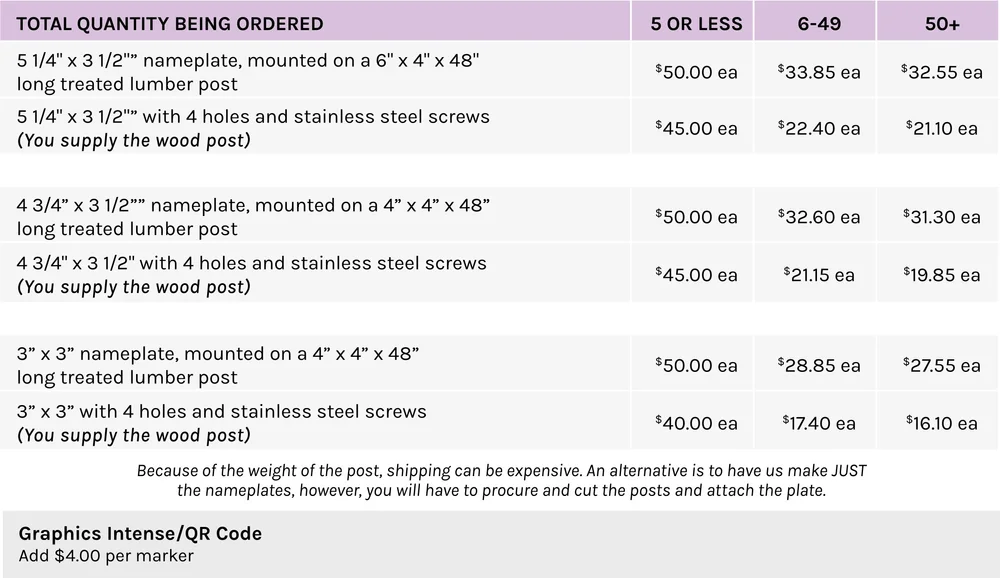Click the Graphics Intense/QR Code heading

pos(140,533)
